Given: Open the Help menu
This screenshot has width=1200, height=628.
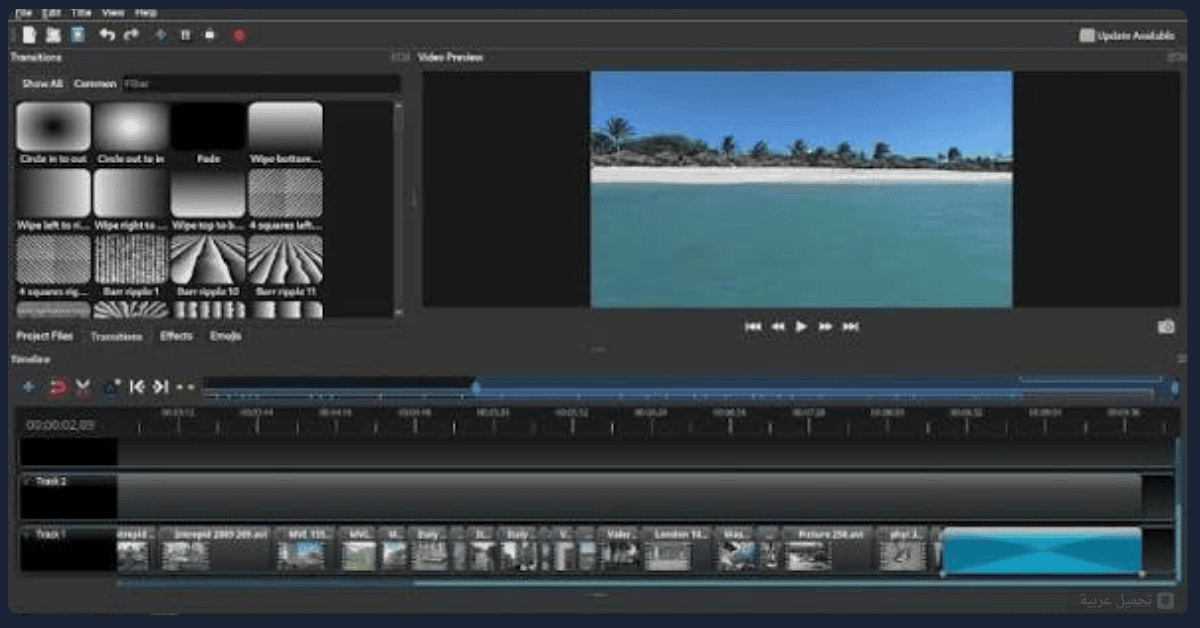Looking at the screenshot, I should (x=146, y=13).
